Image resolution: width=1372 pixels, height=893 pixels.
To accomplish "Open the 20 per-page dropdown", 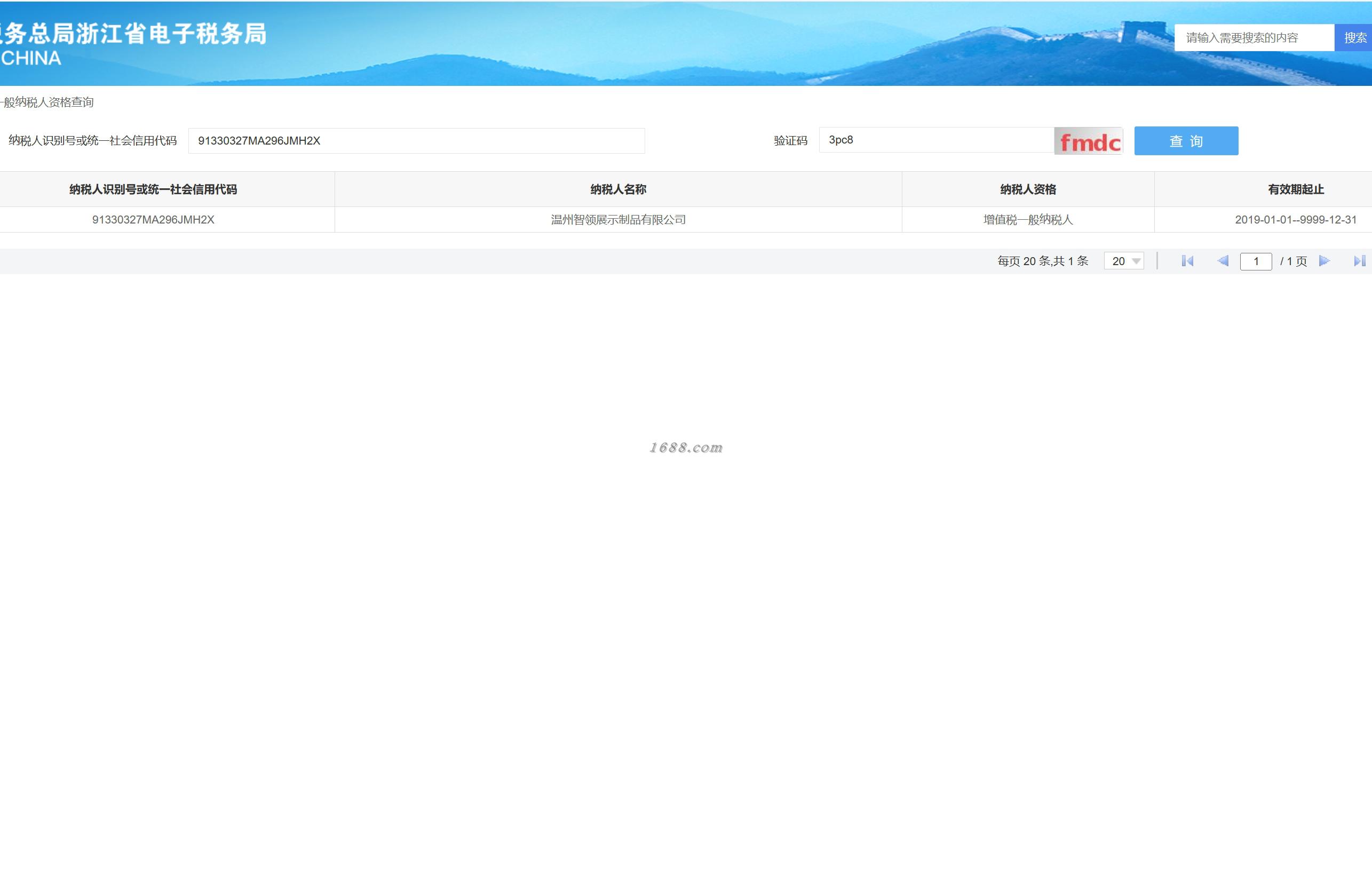I will pyautogui.click(x=1124, y=261).
